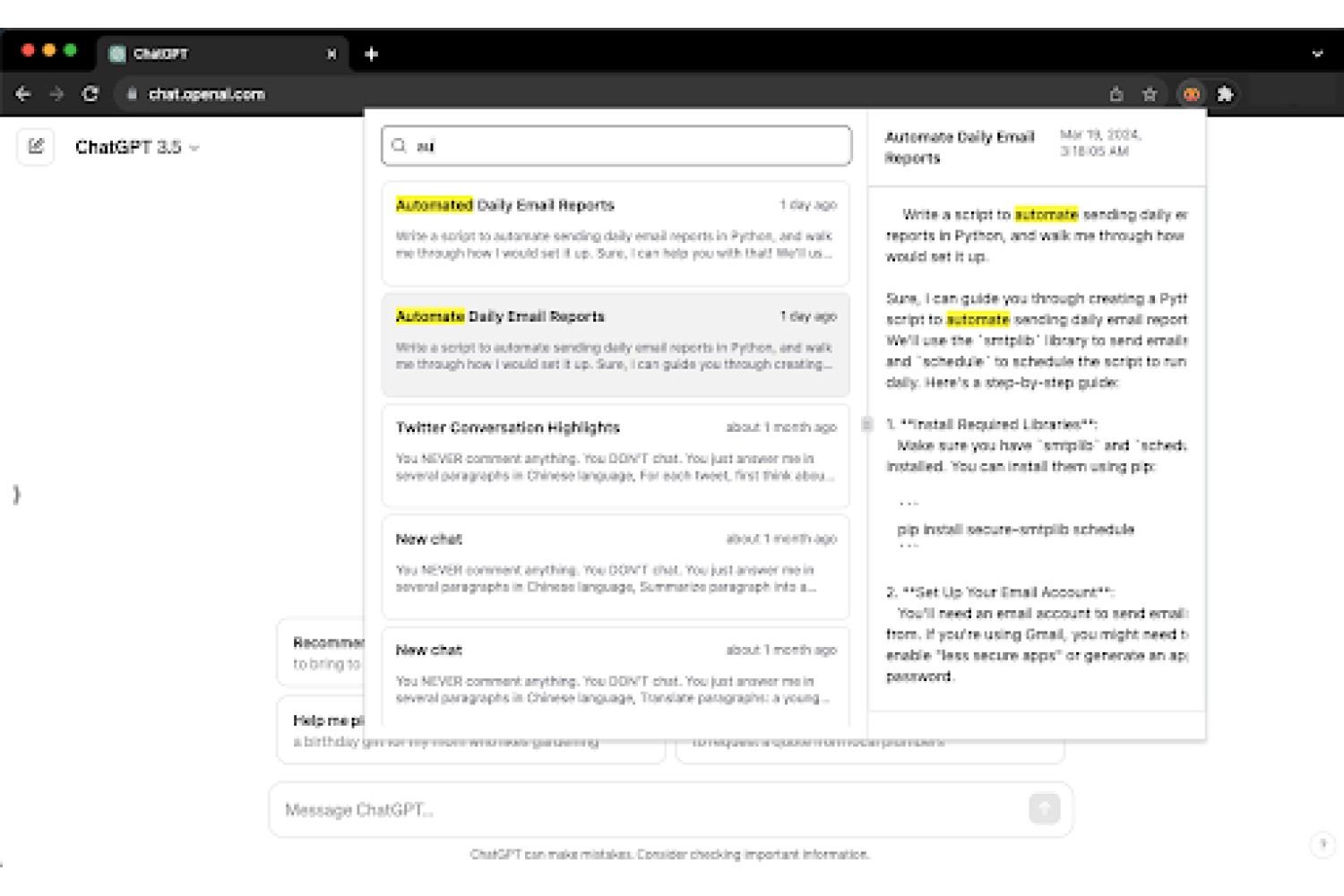Switch to the ChatGPT tab

coord(222,54)
